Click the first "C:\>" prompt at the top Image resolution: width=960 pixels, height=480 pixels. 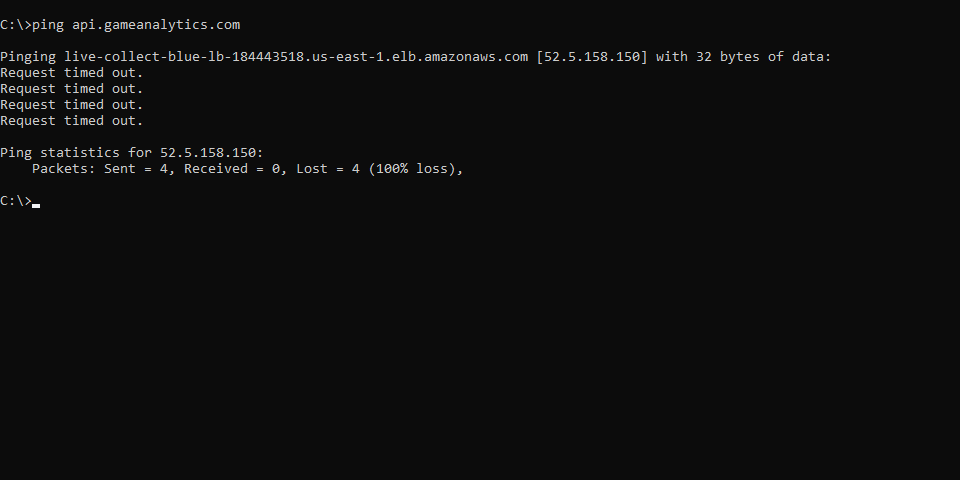tap(15, 24)
